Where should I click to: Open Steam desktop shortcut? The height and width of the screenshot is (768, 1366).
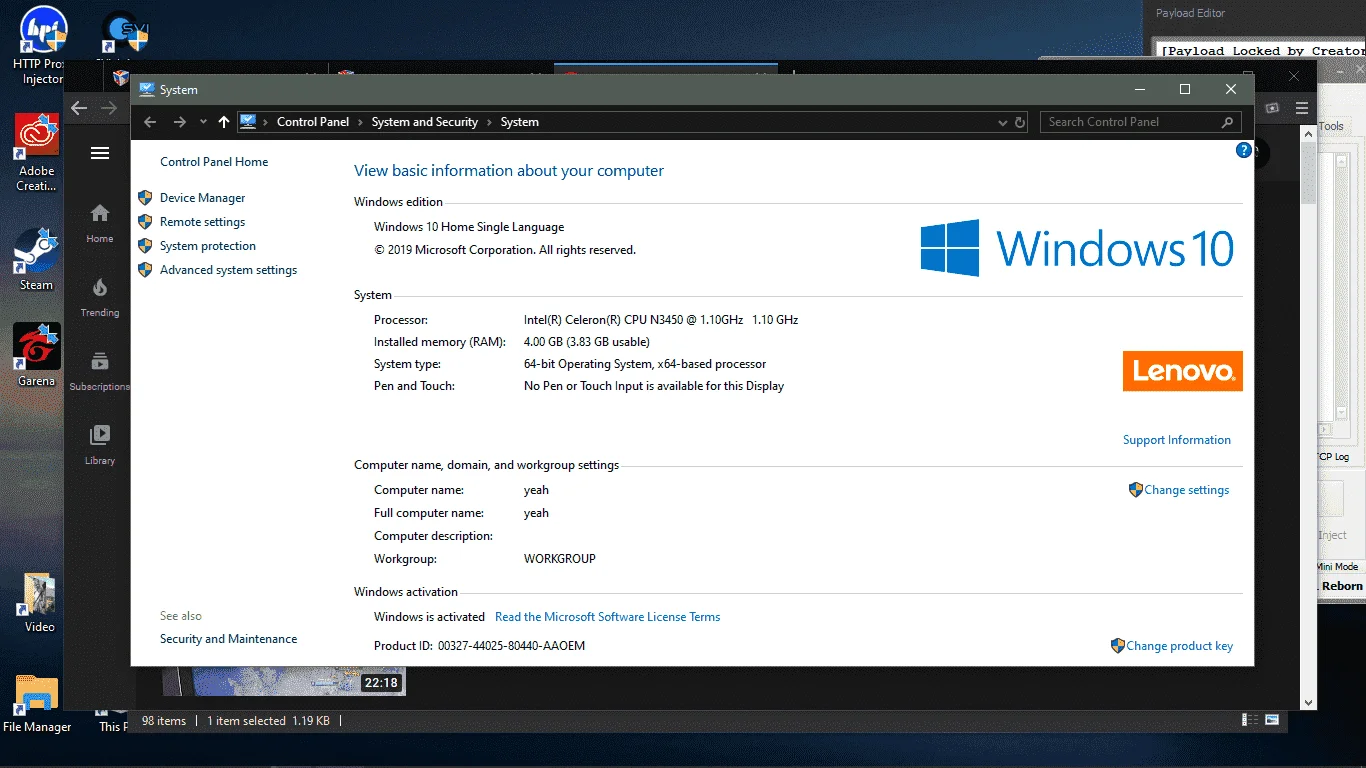[37, 259]
